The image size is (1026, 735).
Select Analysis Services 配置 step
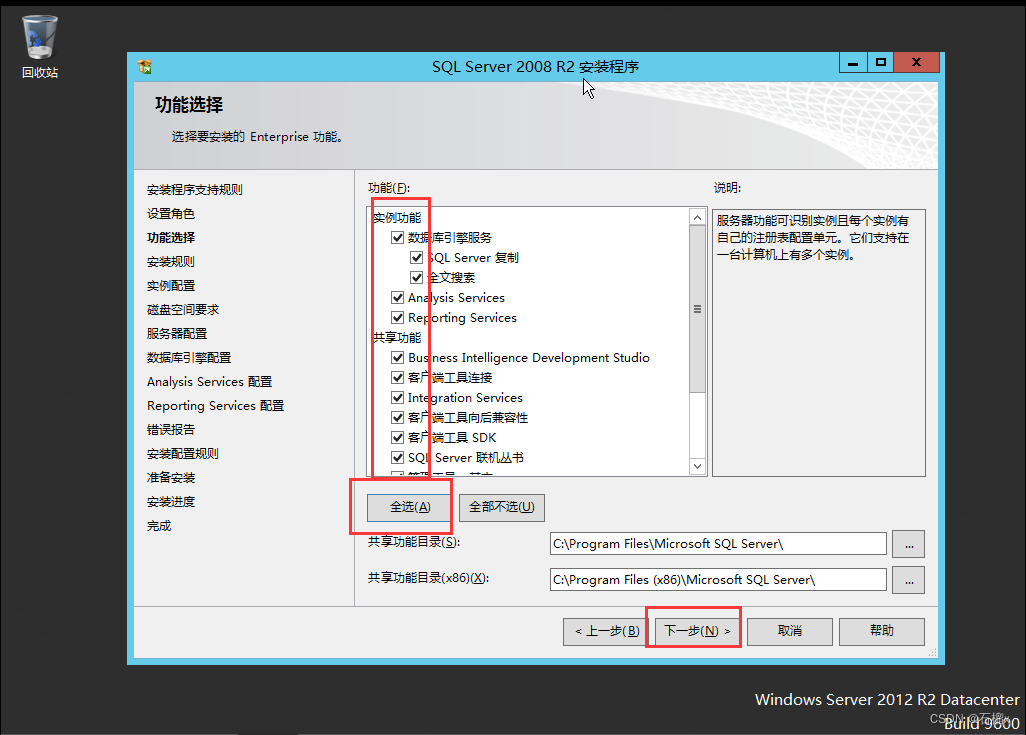pyautogui.click(x=209, y=382)
